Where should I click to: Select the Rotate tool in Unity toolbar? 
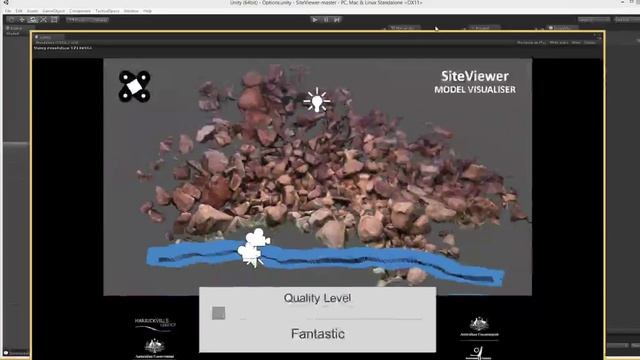click(33, 20)
